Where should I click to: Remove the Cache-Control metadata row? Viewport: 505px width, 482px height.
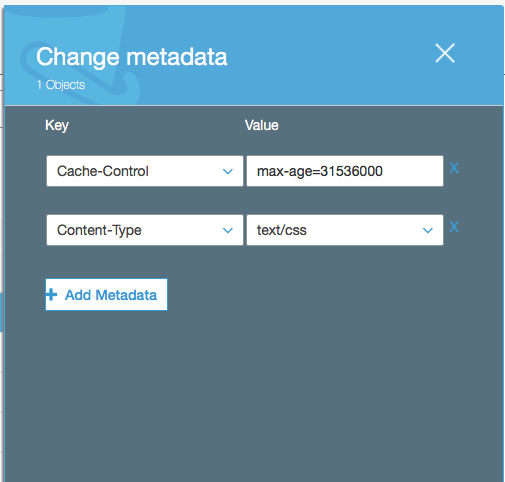point(454,168)
